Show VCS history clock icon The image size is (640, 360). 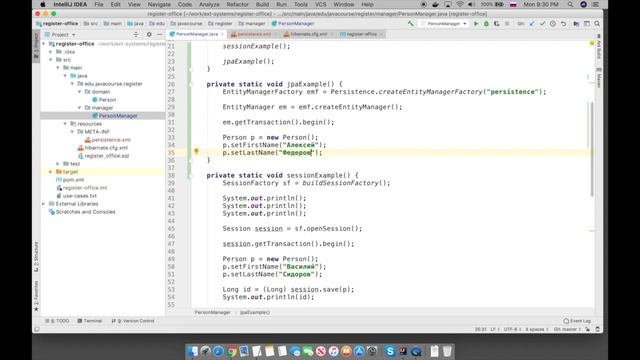pos(553,24)
